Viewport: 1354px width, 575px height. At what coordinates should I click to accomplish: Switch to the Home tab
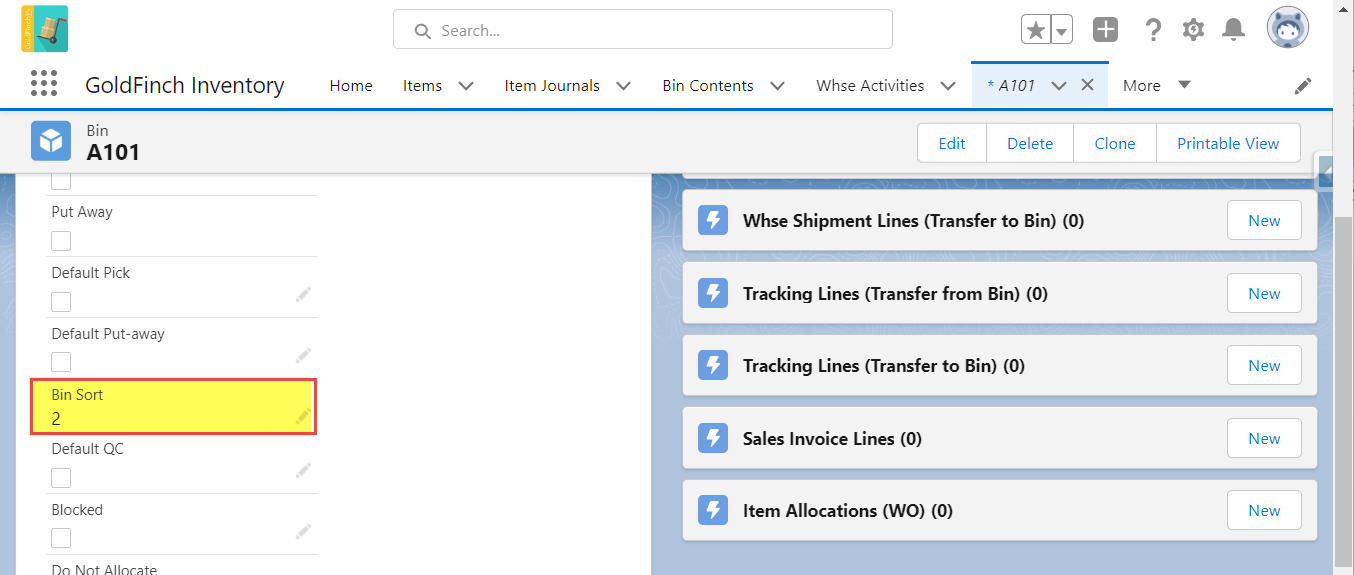coord(351,86)
